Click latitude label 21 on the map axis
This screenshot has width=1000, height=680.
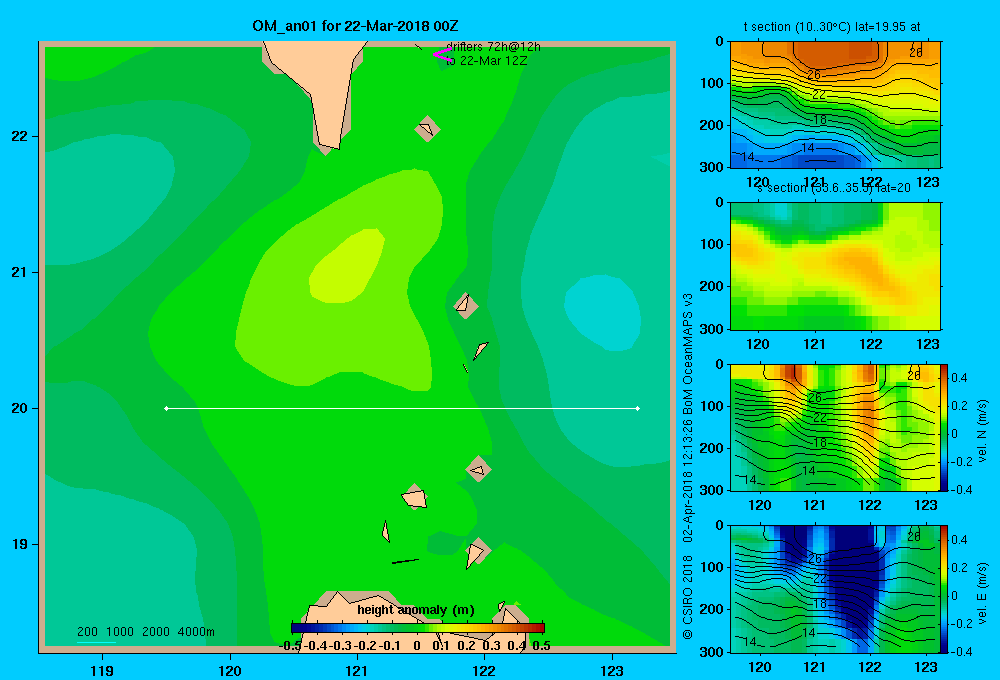[19, 272]
